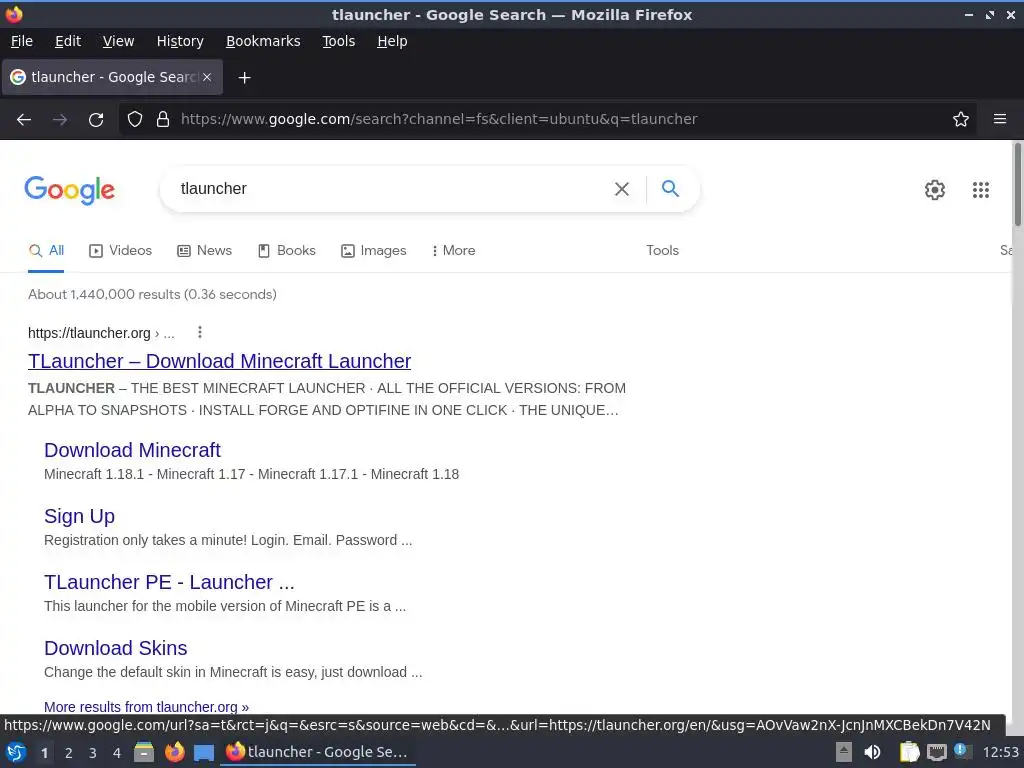1024x768 pixels.
Task: Open the History menu
Action: pos(180,41)
